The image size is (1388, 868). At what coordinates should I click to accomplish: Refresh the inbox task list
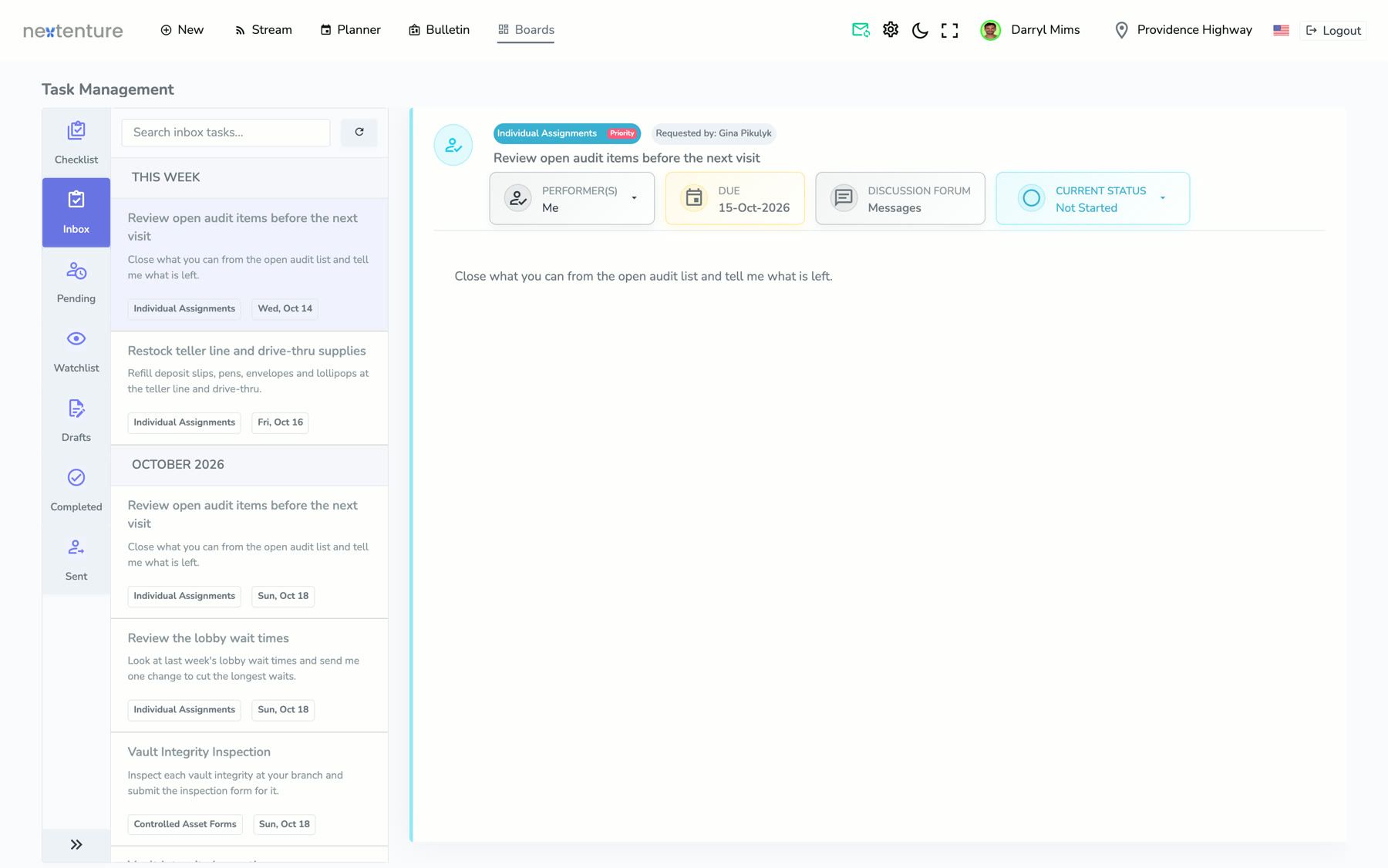coord(359,133)
